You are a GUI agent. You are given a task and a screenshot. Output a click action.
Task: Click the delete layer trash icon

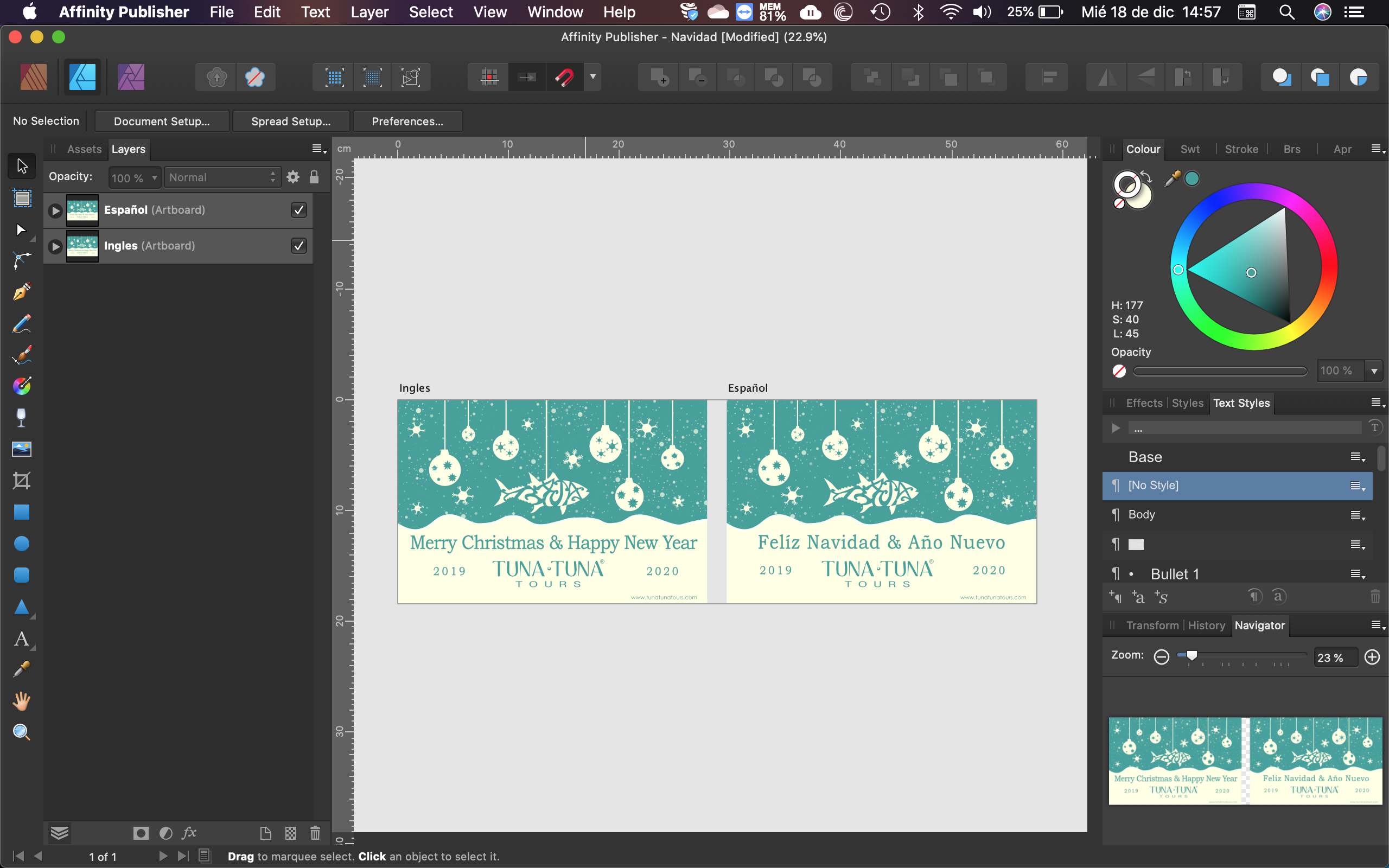click(315, 833)
